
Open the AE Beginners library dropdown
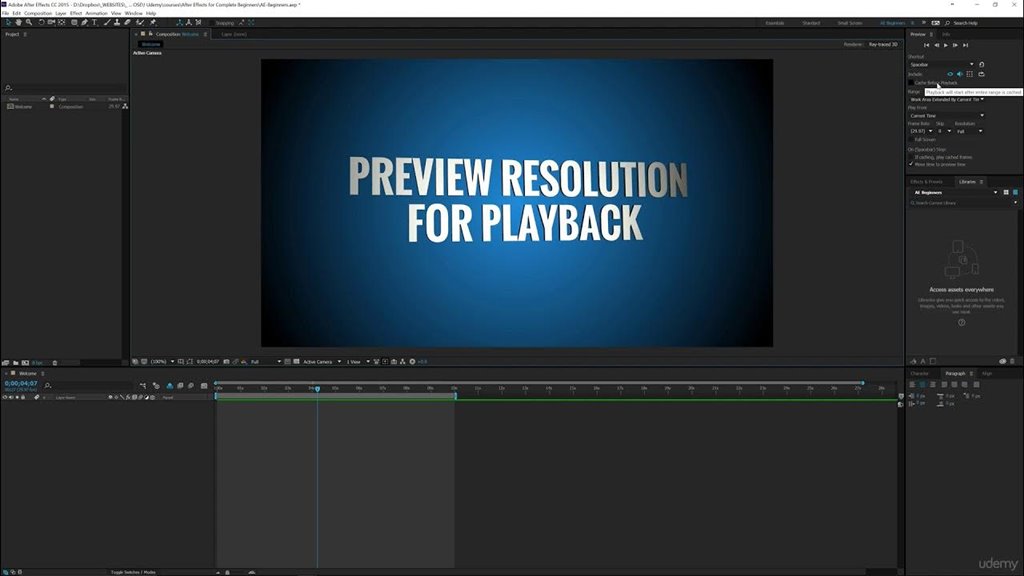pos(955,193)
